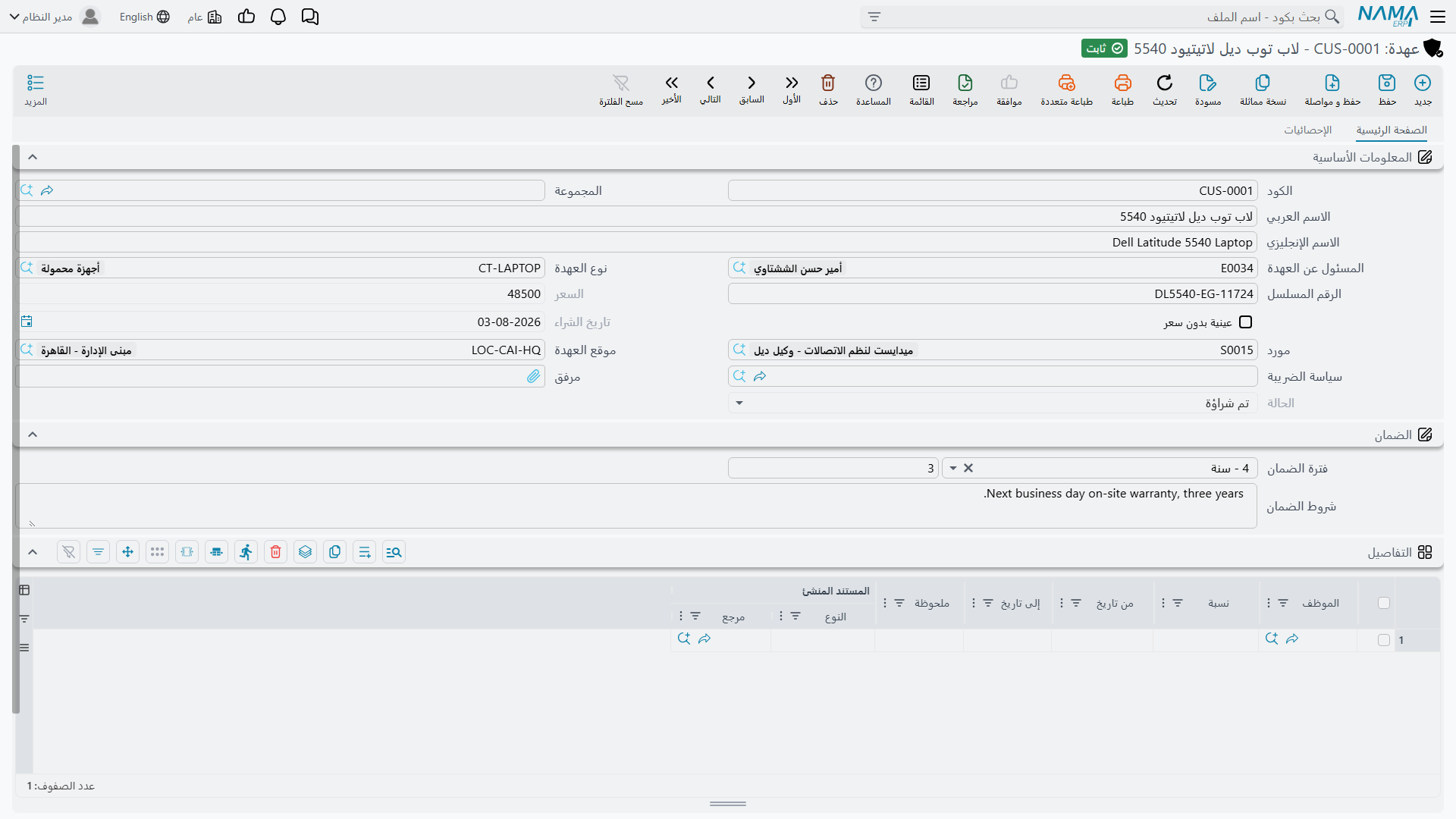Select all rows via header checkbox
The height and width of the screenshot is (819, 1456).
1384,603
